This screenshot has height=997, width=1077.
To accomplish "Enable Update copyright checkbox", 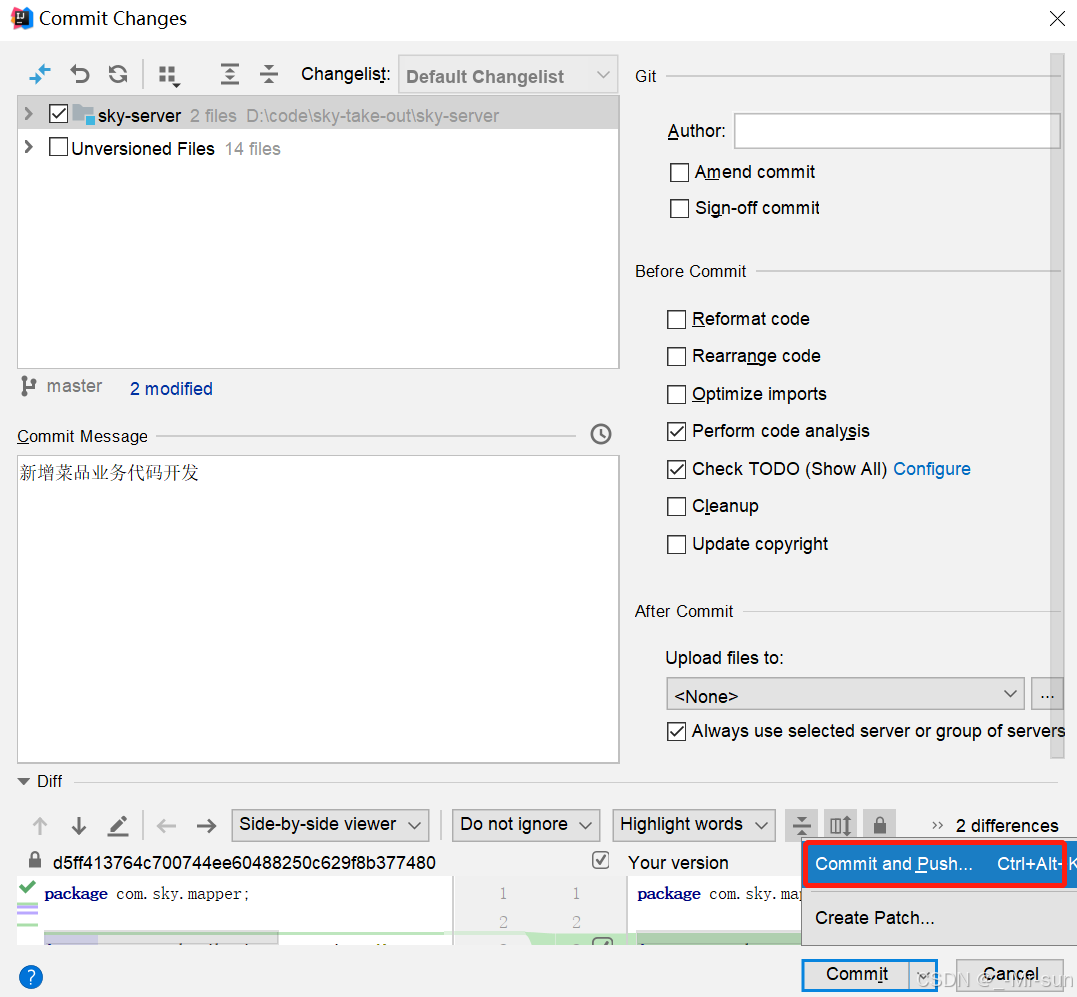I will click(x=677, y=545).
